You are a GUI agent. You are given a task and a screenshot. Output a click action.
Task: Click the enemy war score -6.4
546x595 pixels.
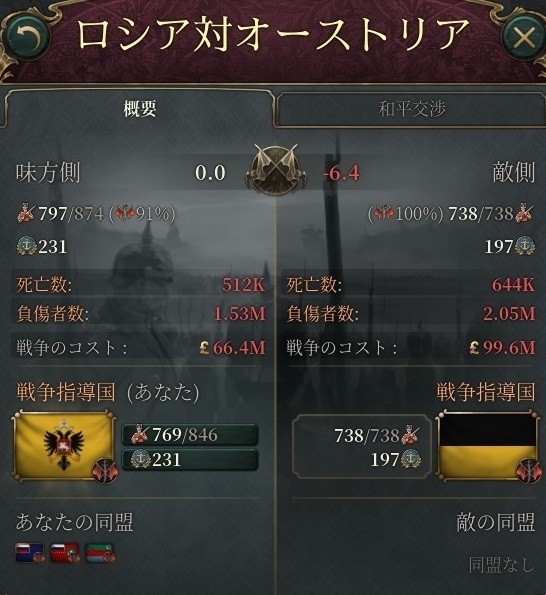click(340, 173)
